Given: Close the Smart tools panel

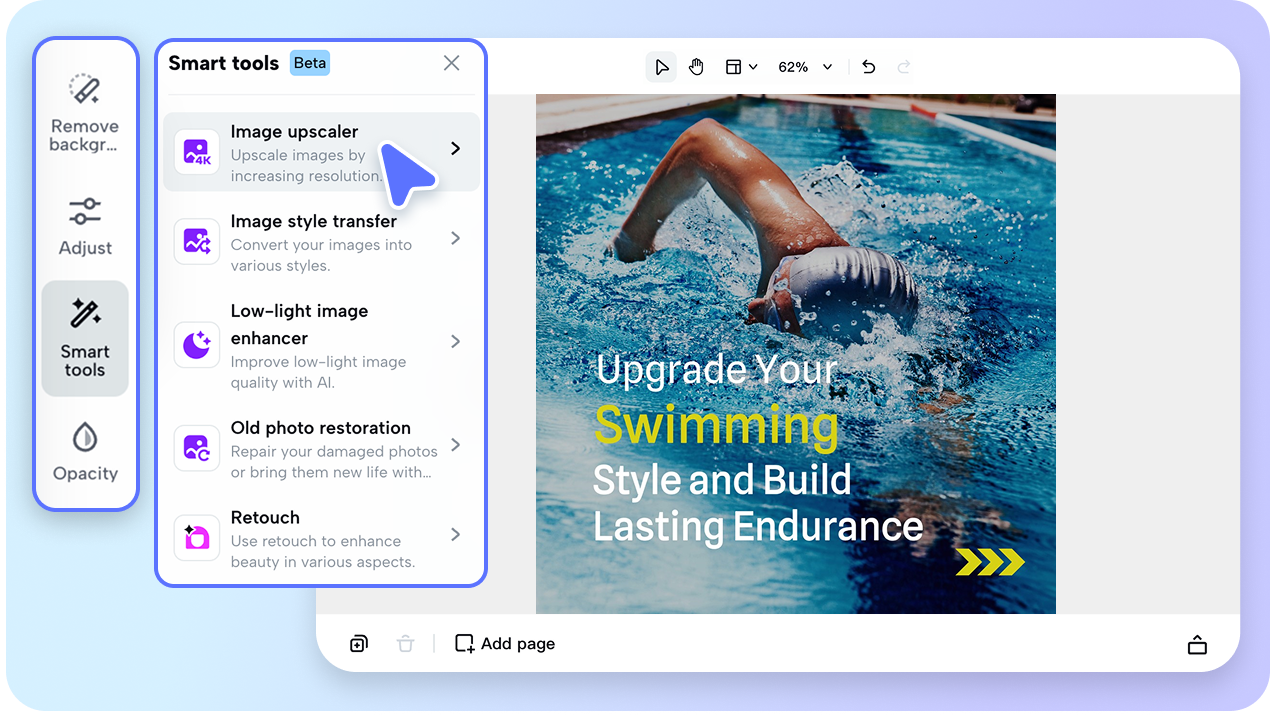Looking at the screenshot, I should click(x=451, y=62).
